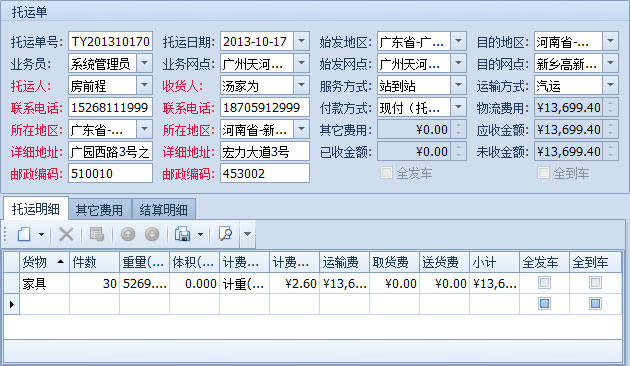Switch to the 结算明细 tab

pyautogui.click(x=164, y=210)
